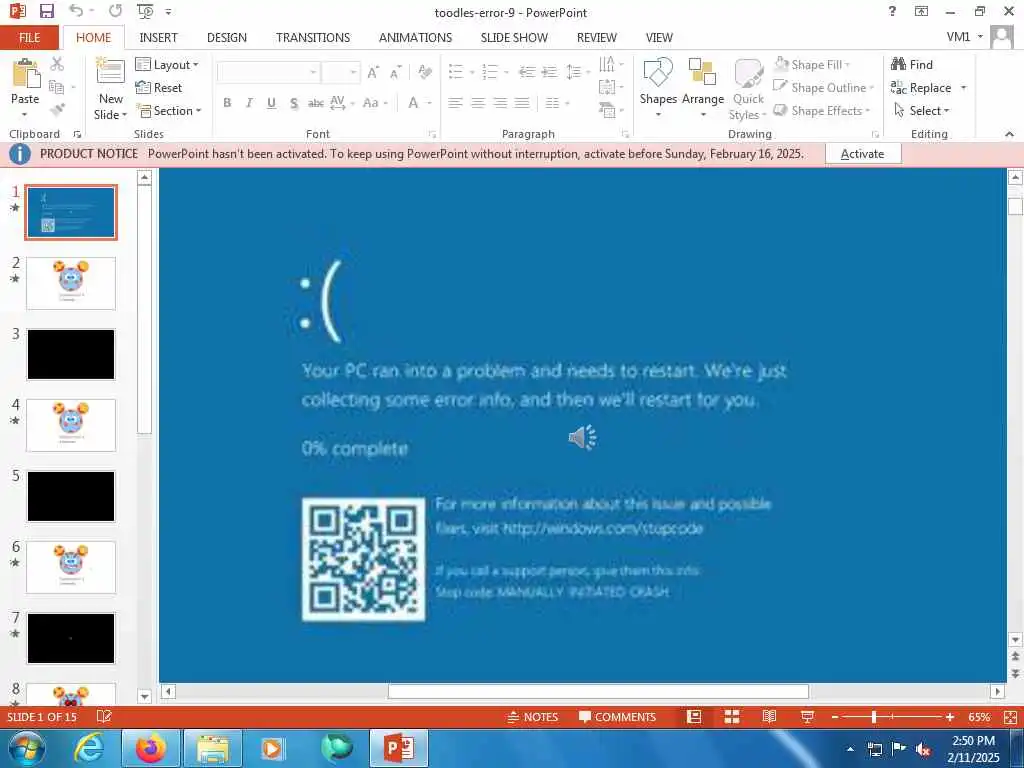Click the Increase List Level icon
This screenshot has height=768, width=1024.
(x=550, y=72)
